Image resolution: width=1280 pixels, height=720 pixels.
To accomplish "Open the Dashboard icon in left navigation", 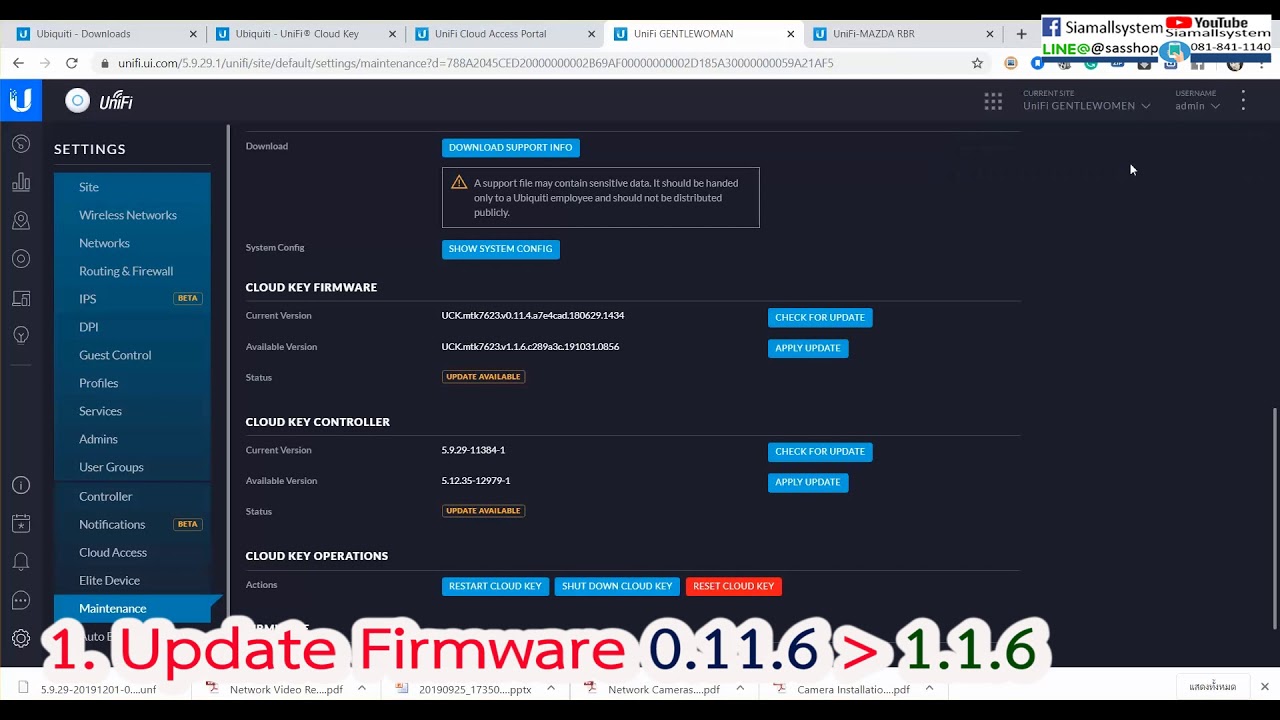I will point(21,144).
